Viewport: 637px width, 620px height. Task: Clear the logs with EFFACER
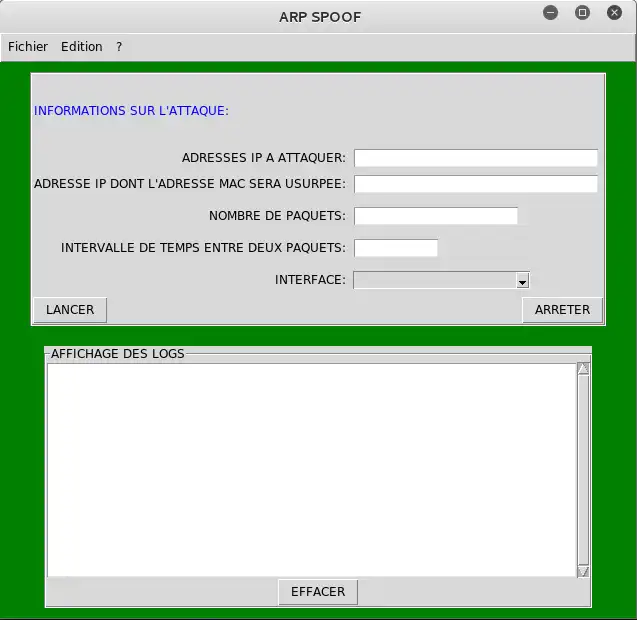point(318,592)
